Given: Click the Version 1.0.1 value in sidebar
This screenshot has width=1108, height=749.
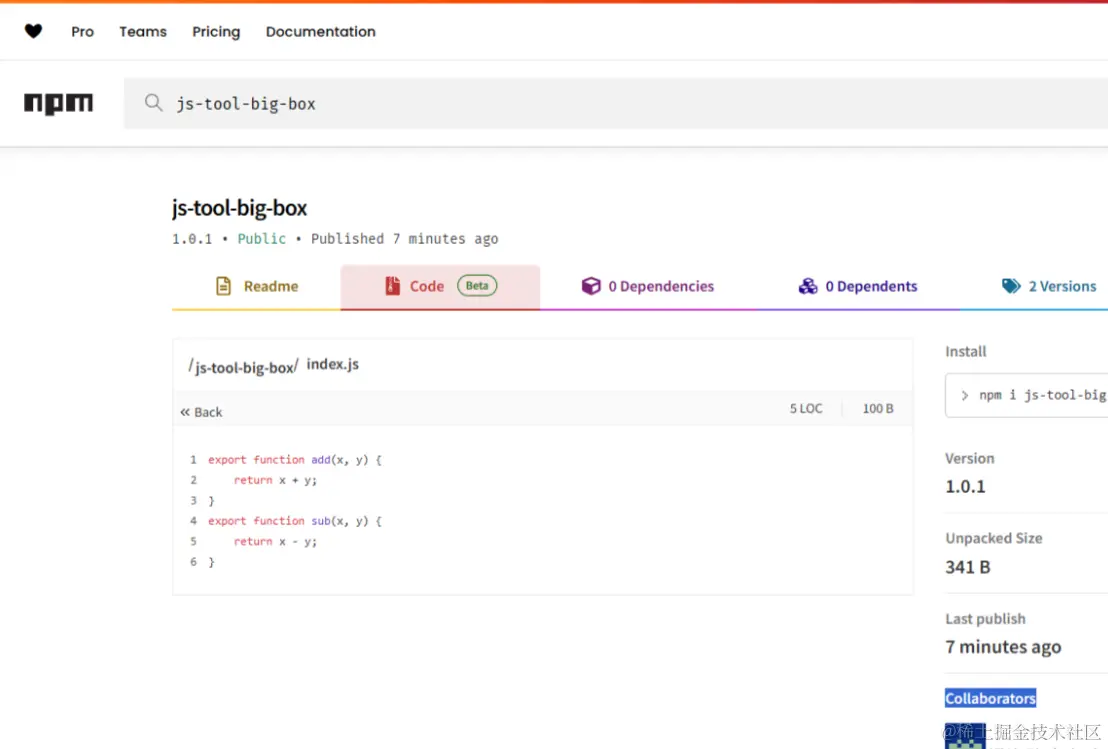Looking at the screenshot, I should pyautogui.click(x=965, y=487).
